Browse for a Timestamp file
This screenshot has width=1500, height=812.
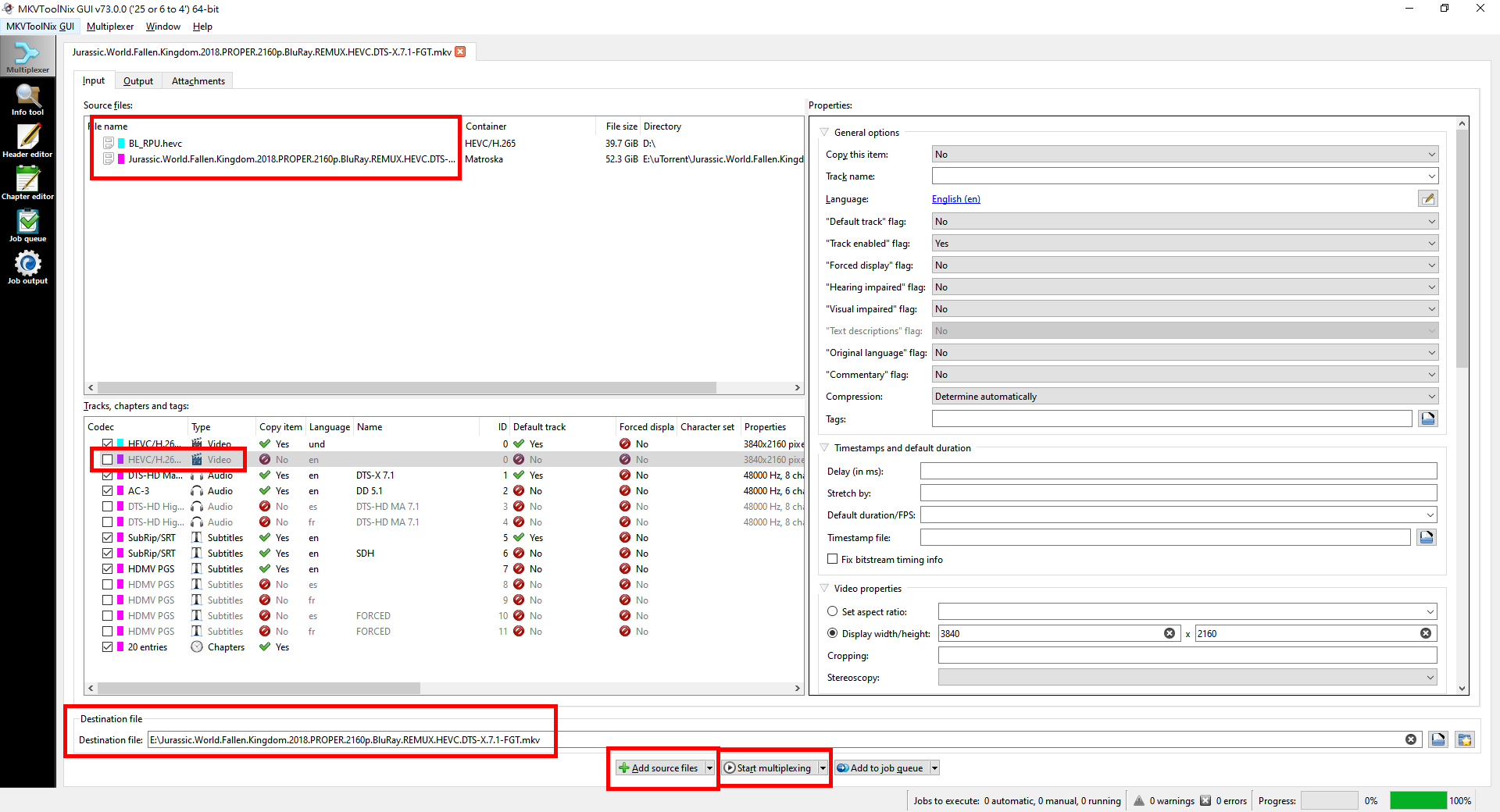(x=1427, y=537)
